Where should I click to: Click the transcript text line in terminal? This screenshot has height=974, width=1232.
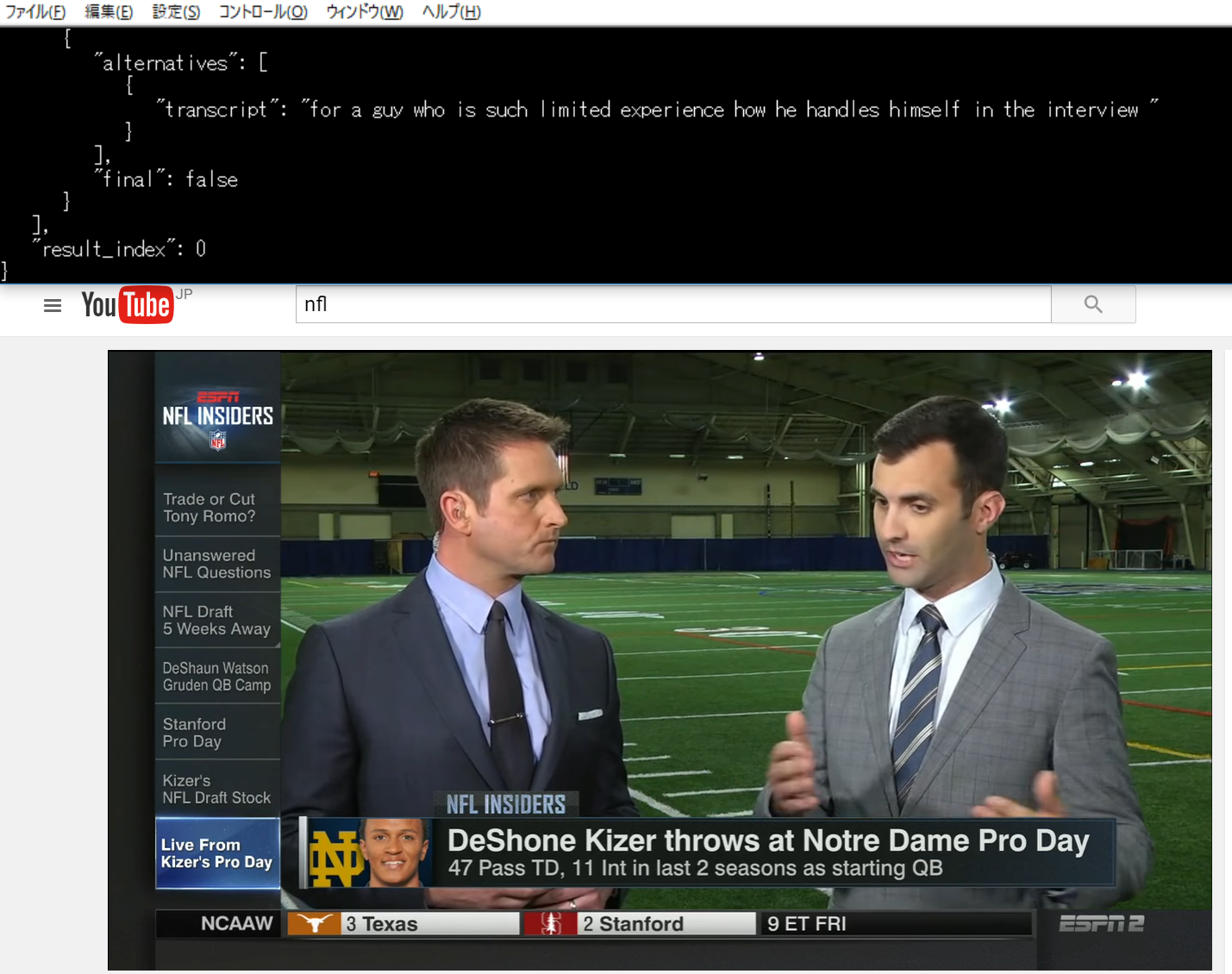(657, 109)
